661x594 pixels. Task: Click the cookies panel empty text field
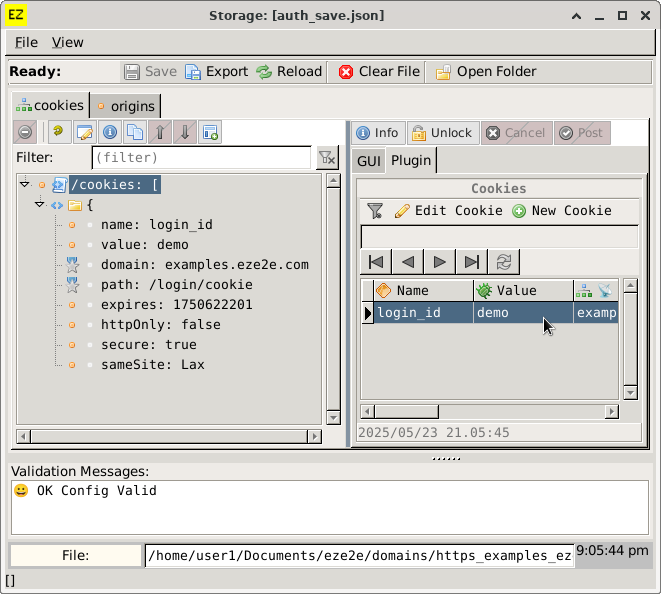[x=500, y=237]
